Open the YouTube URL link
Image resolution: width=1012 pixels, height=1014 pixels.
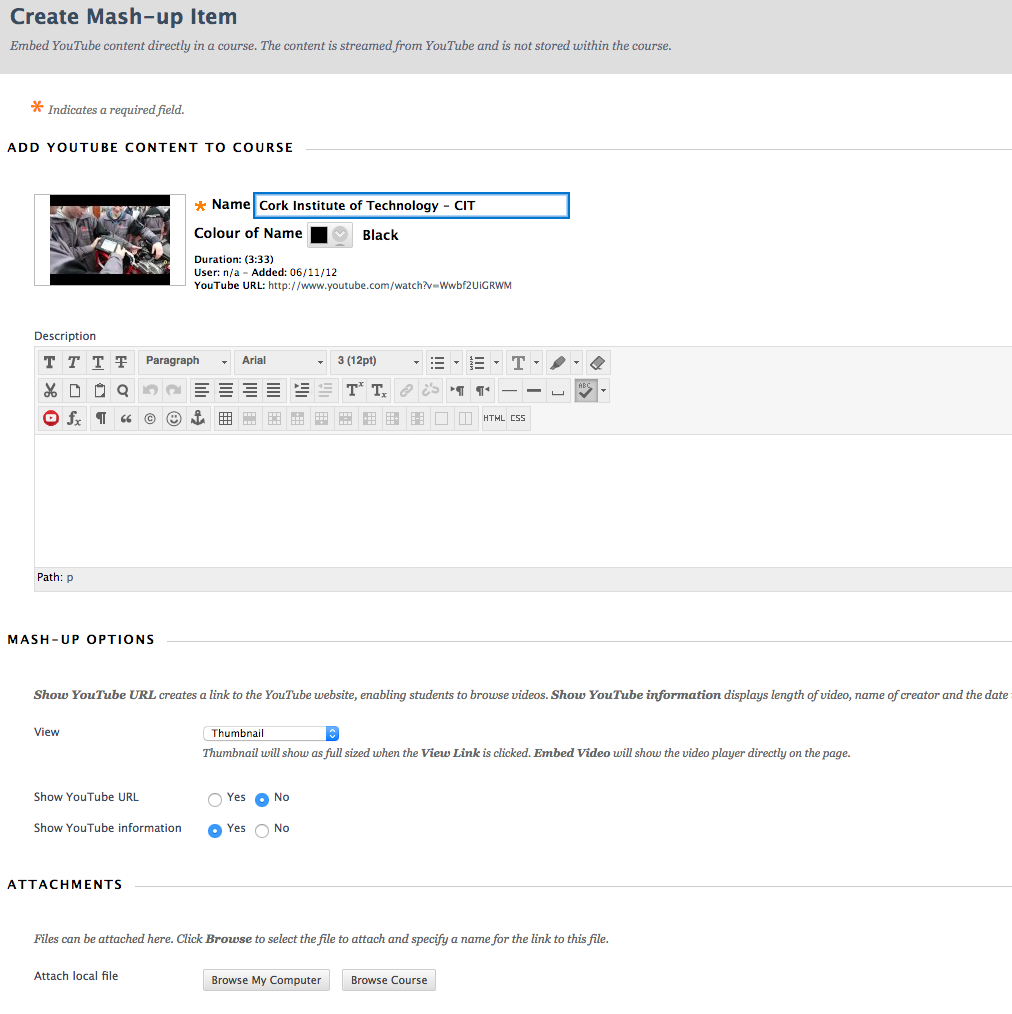pyautogui.click(x=390, y=285)
